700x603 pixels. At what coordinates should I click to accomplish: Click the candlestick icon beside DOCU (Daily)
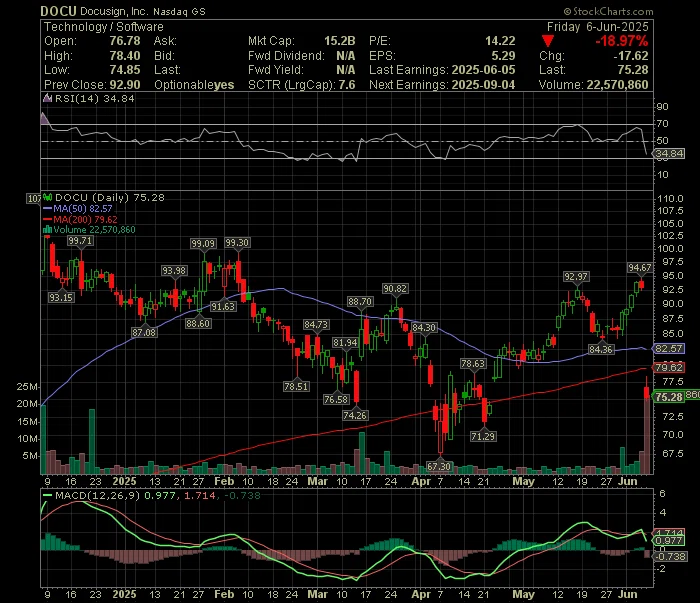pos(47,197)
